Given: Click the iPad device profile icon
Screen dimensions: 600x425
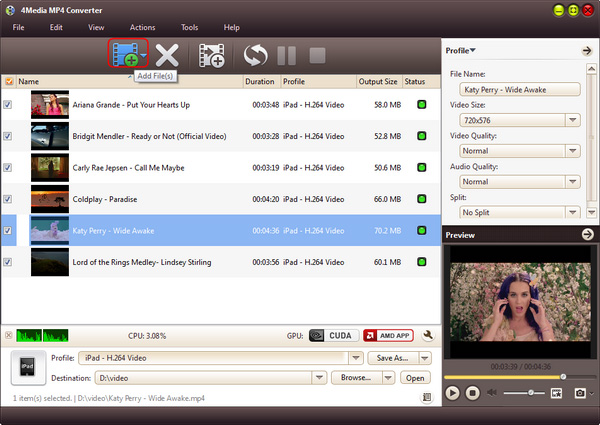Looking at the screenshot, I should [28, 367].
